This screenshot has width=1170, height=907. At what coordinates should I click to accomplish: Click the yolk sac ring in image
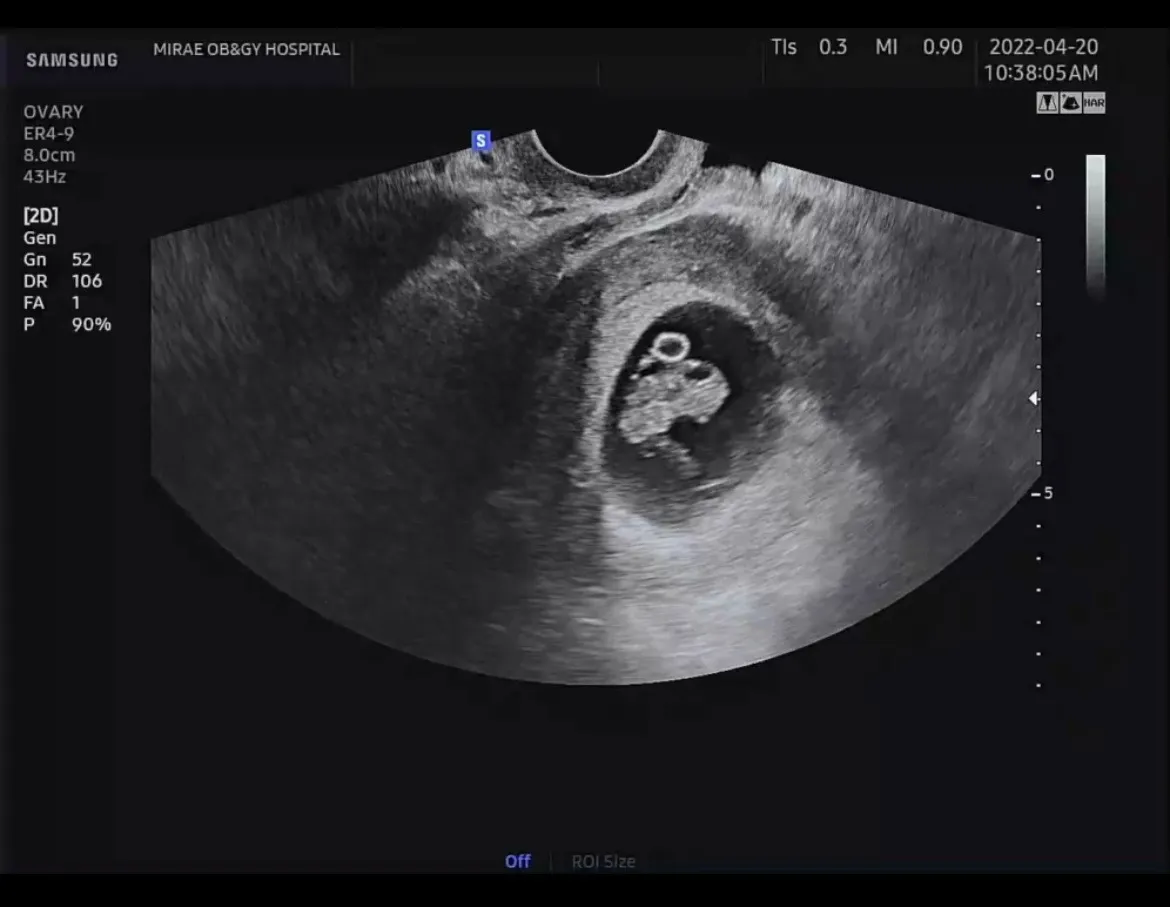670,347
